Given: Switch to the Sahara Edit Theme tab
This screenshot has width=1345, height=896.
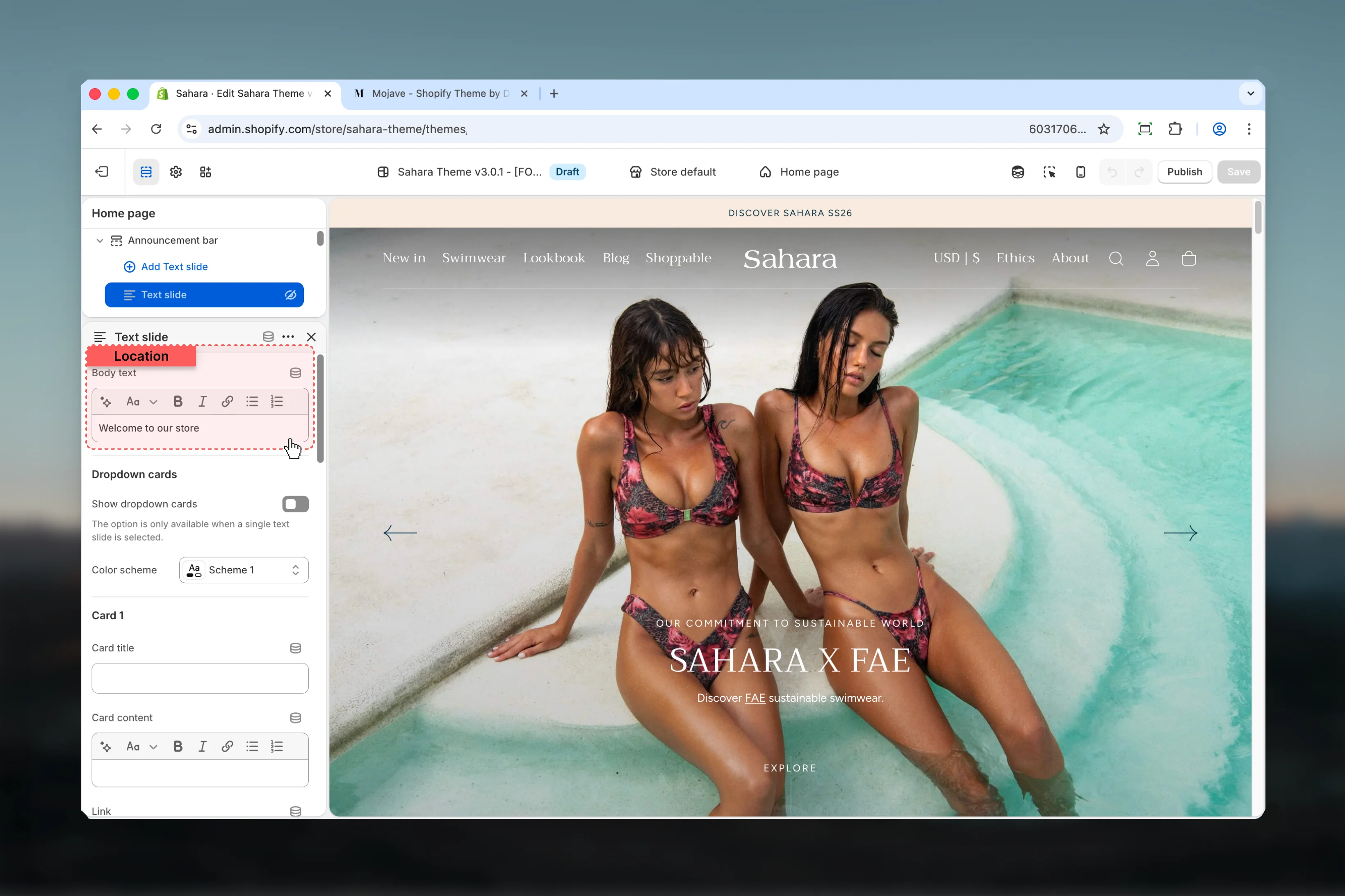Looking at the screenshot, I should [244, 94].
